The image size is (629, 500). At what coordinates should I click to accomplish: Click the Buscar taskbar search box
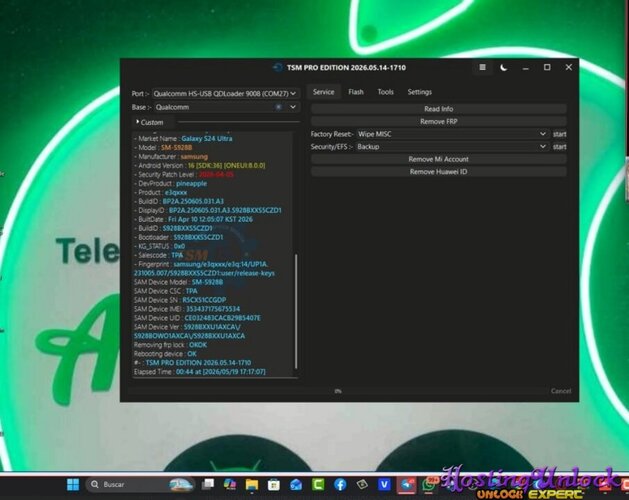tap(140, 484)
